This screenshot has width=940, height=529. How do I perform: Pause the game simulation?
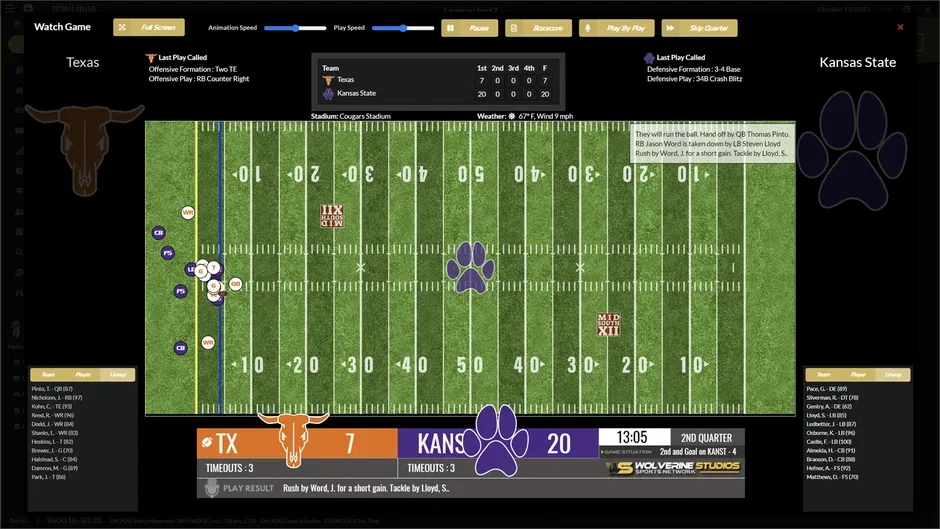pyautogui.click(x=469, y=28)
